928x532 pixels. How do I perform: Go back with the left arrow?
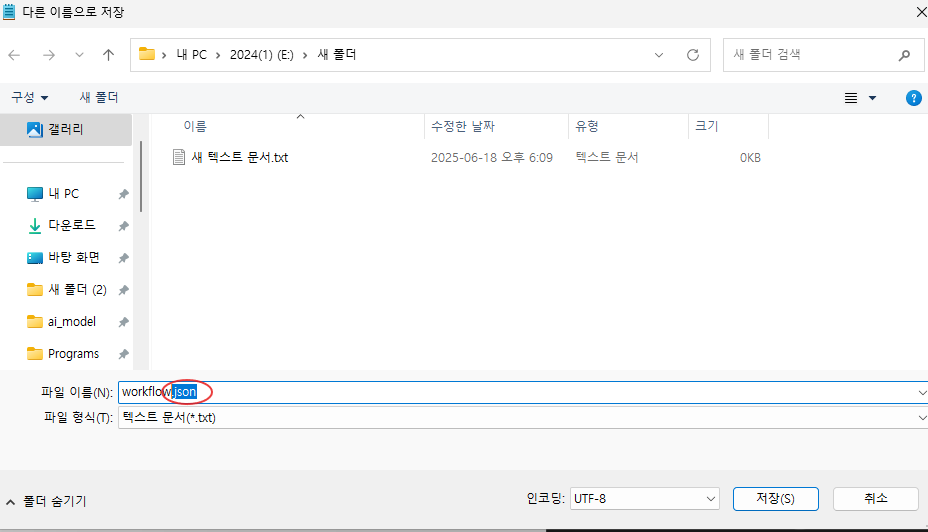coord(14,55)
